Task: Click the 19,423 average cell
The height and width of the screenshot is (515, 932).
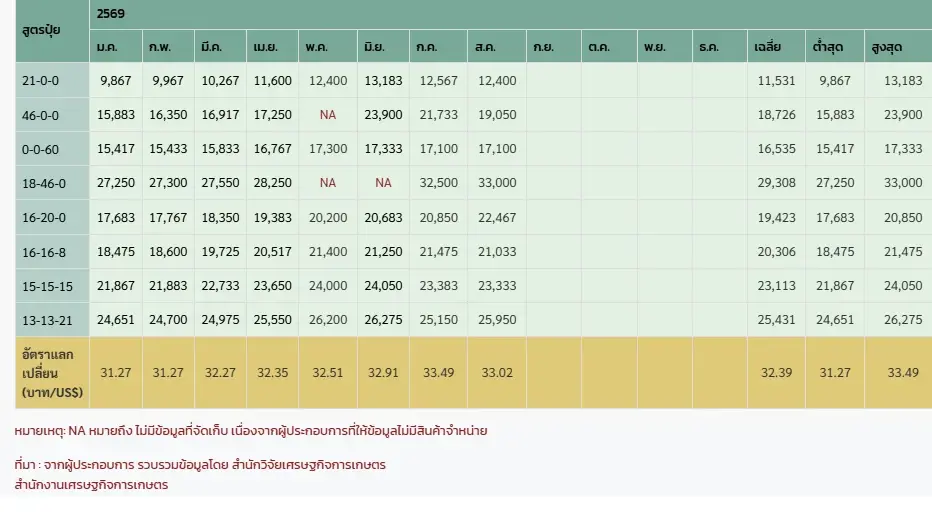Action: pyautogui.click(x=776, y=218)
